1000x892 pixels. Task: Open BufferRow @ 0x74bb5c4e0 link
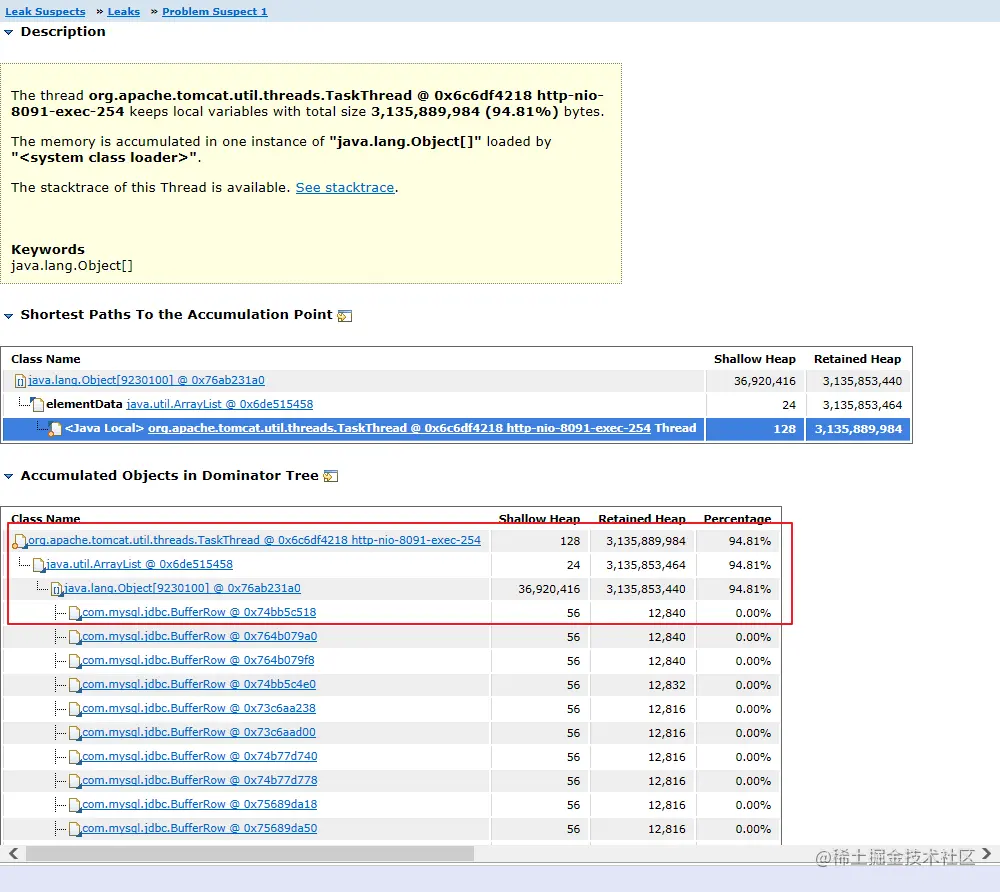(x=199, y=684)
